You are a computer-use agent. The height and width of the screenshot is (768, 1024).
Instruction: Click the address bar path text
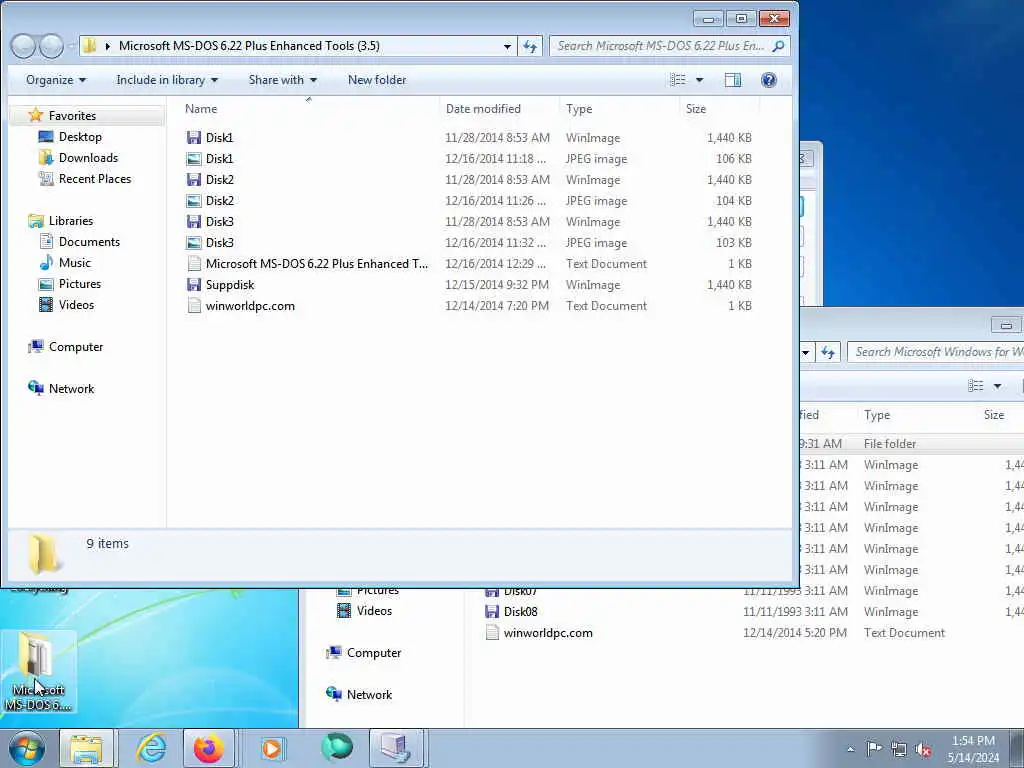point(249,46)
